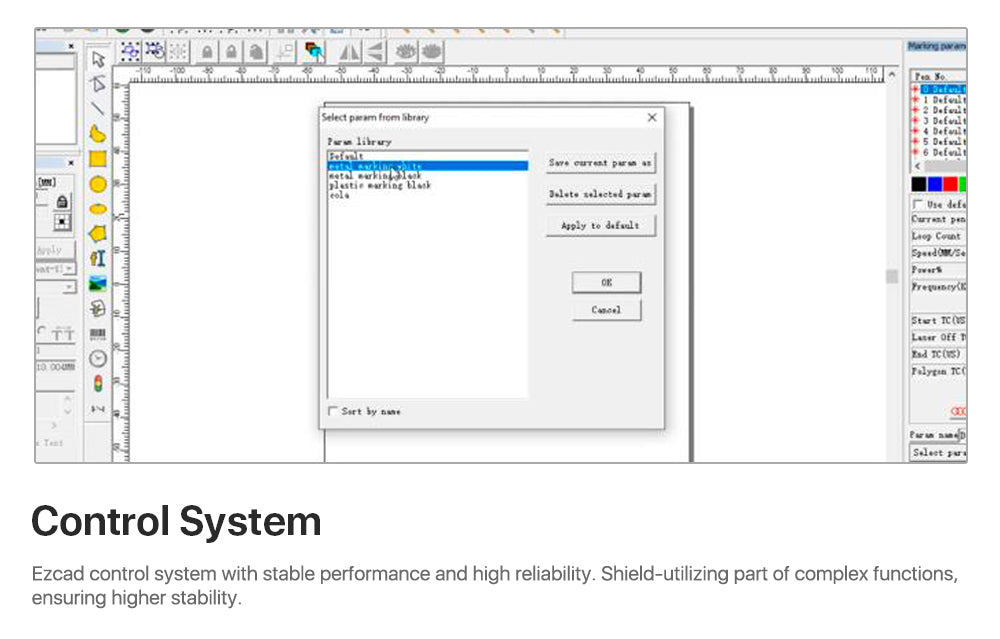Viewport: 1000px width, 639px height.
Task: Select the Pick arrow tool
Action: (98, 59)
